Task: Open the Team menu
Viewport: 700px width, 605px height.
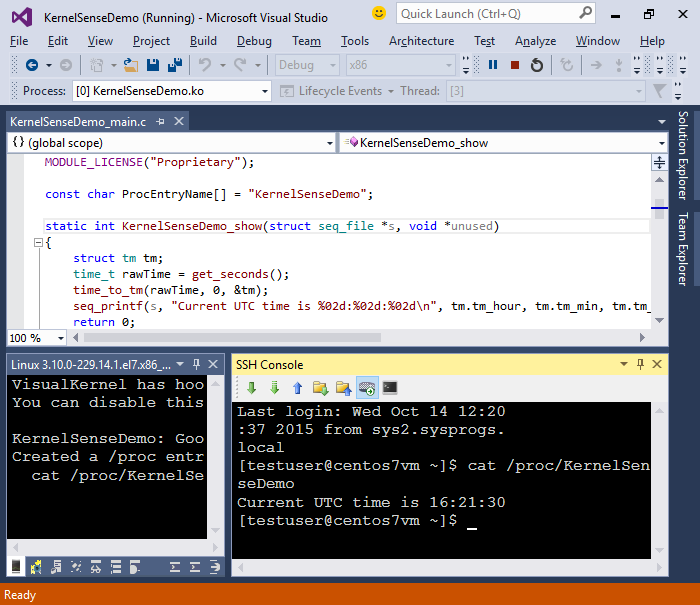Action: click(306, 41)
